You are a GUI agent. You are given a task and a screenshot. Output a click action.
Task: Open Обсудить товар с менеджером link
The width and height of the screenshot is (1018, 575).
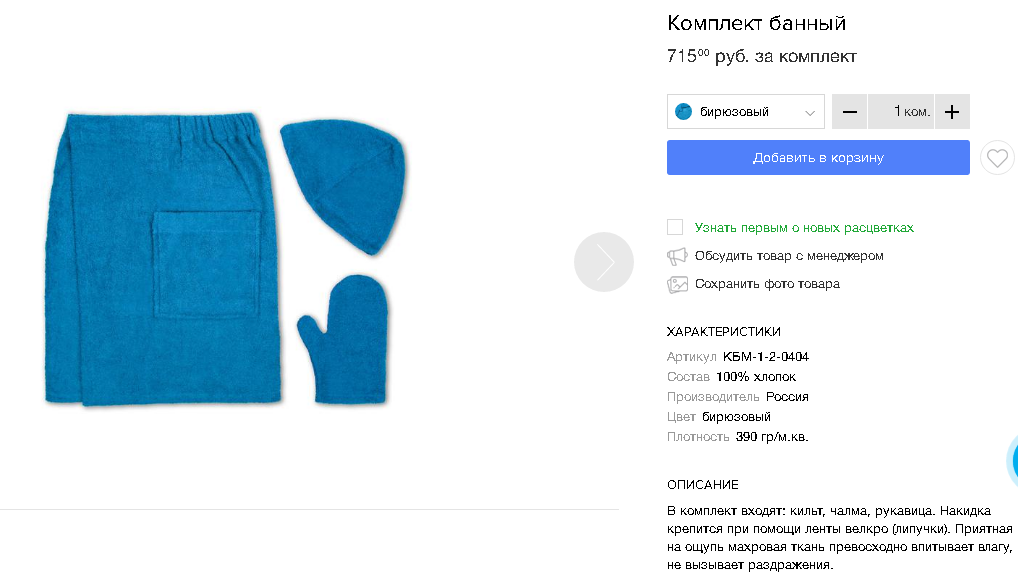[789, 256]
